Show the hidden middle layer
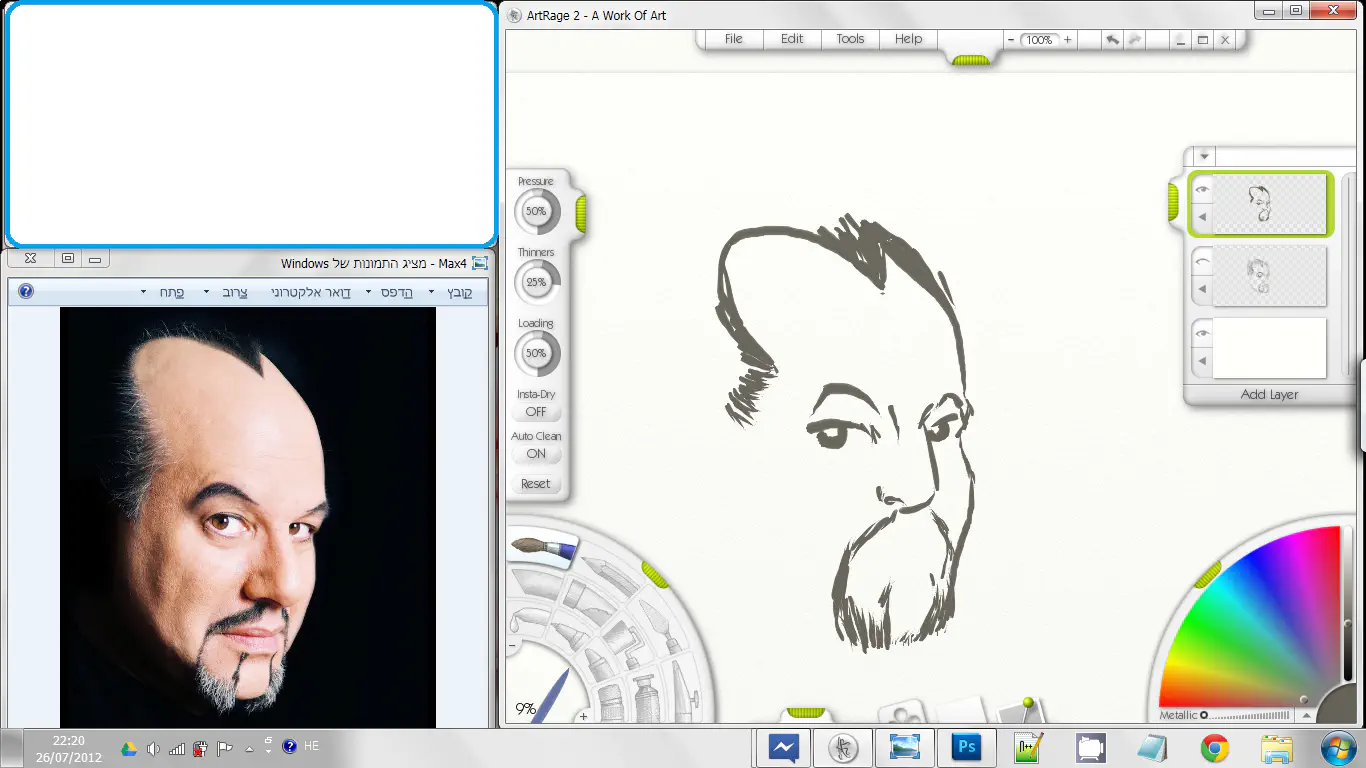 click(1201, 260)
